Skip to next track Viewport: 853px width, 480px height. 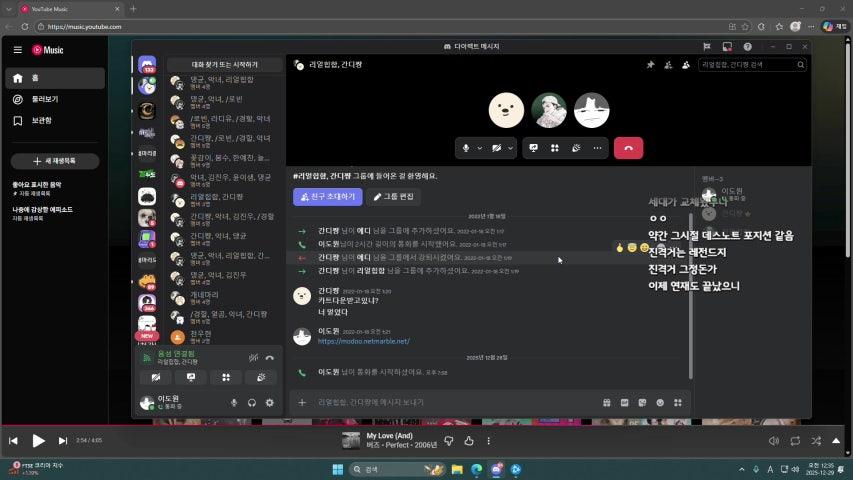tap(63, 441)
